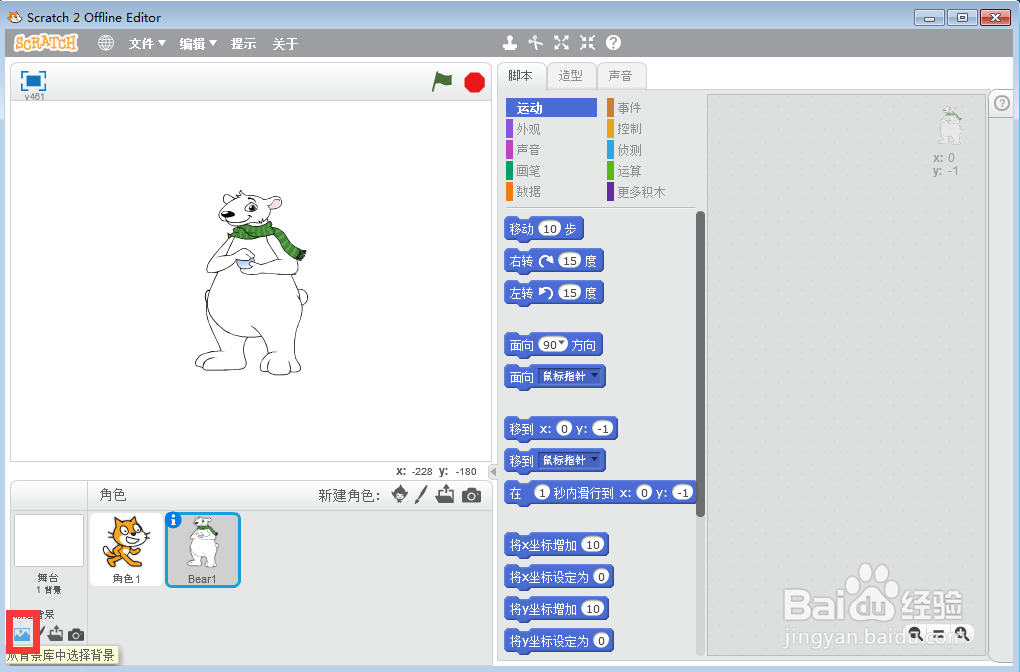This screenshot has width=1020, height=672.
Task: Select the grow sprite tool
Action: click(560, 43)
